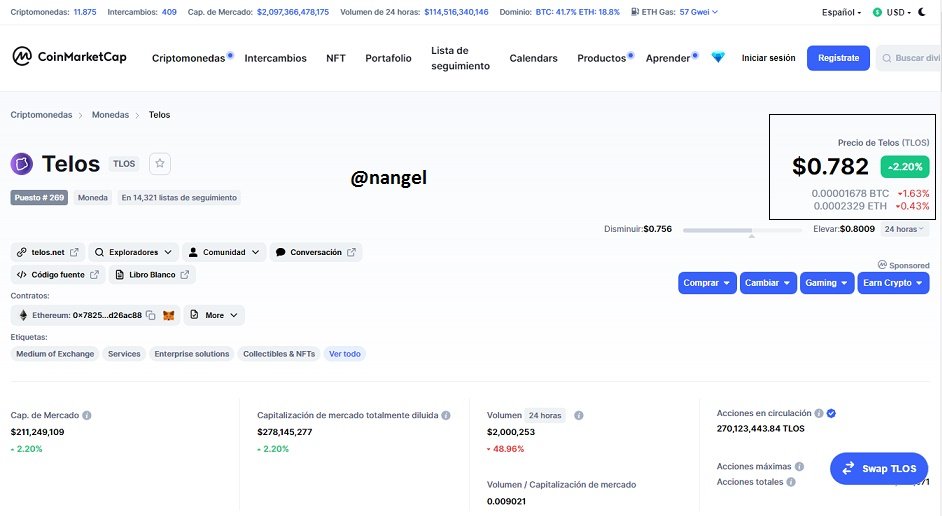Click the Intercambios count 409 link
Viewport: 942px width, 516px height.
pyautogui.click(x=169, y=12)
